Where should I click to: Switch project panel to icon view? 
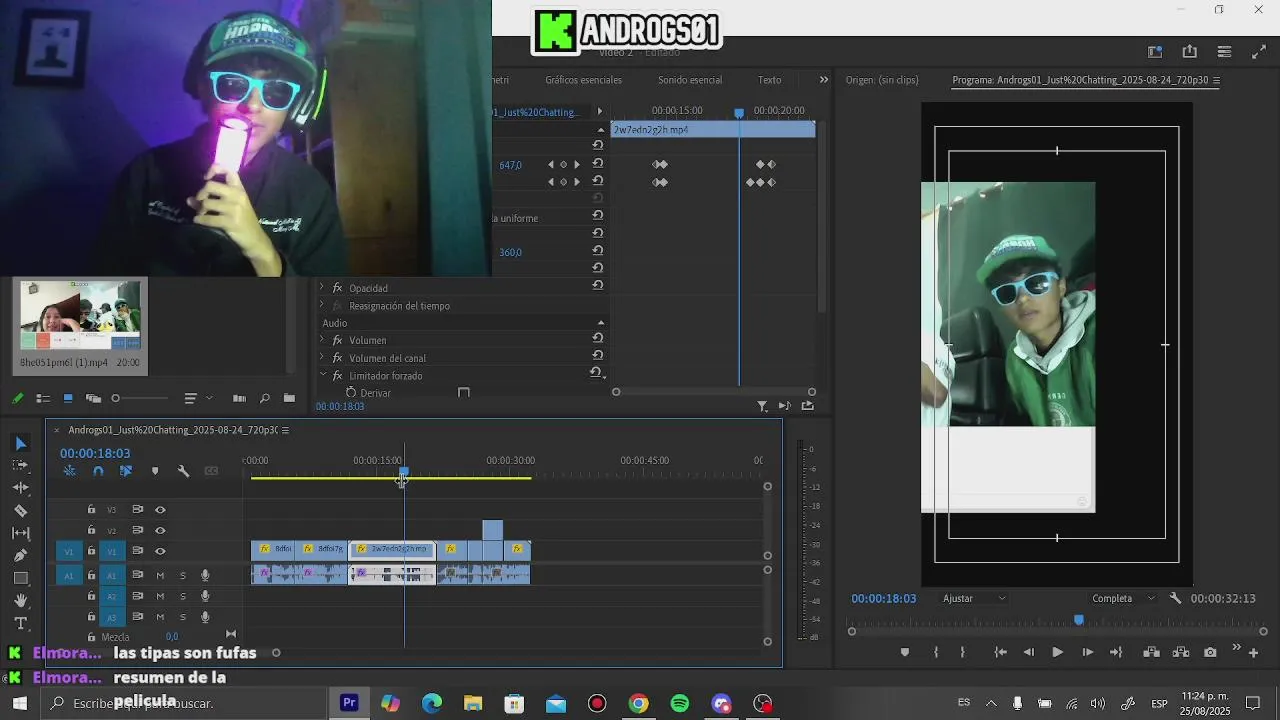pos(68,398)
